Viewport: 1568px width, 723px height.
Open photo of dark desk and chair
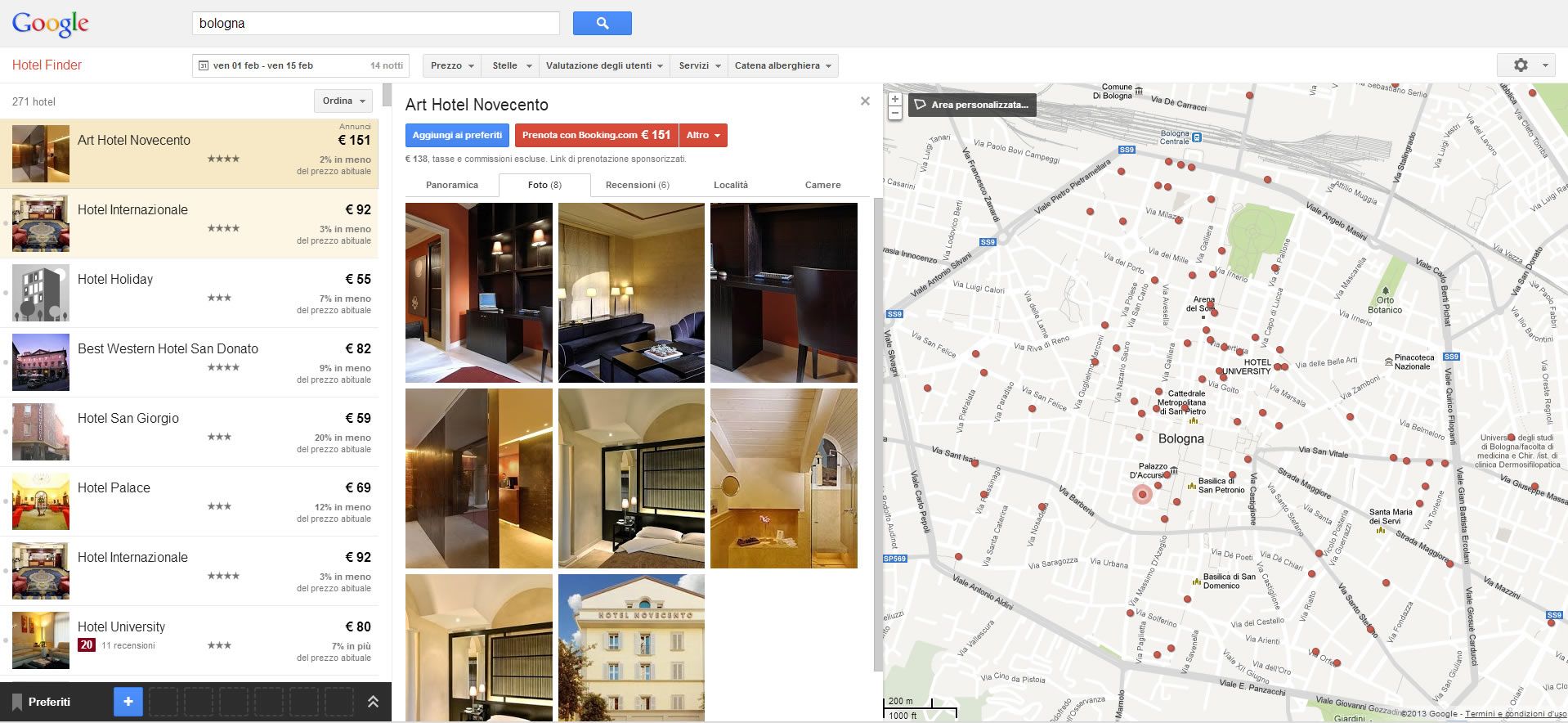(784, 293)
